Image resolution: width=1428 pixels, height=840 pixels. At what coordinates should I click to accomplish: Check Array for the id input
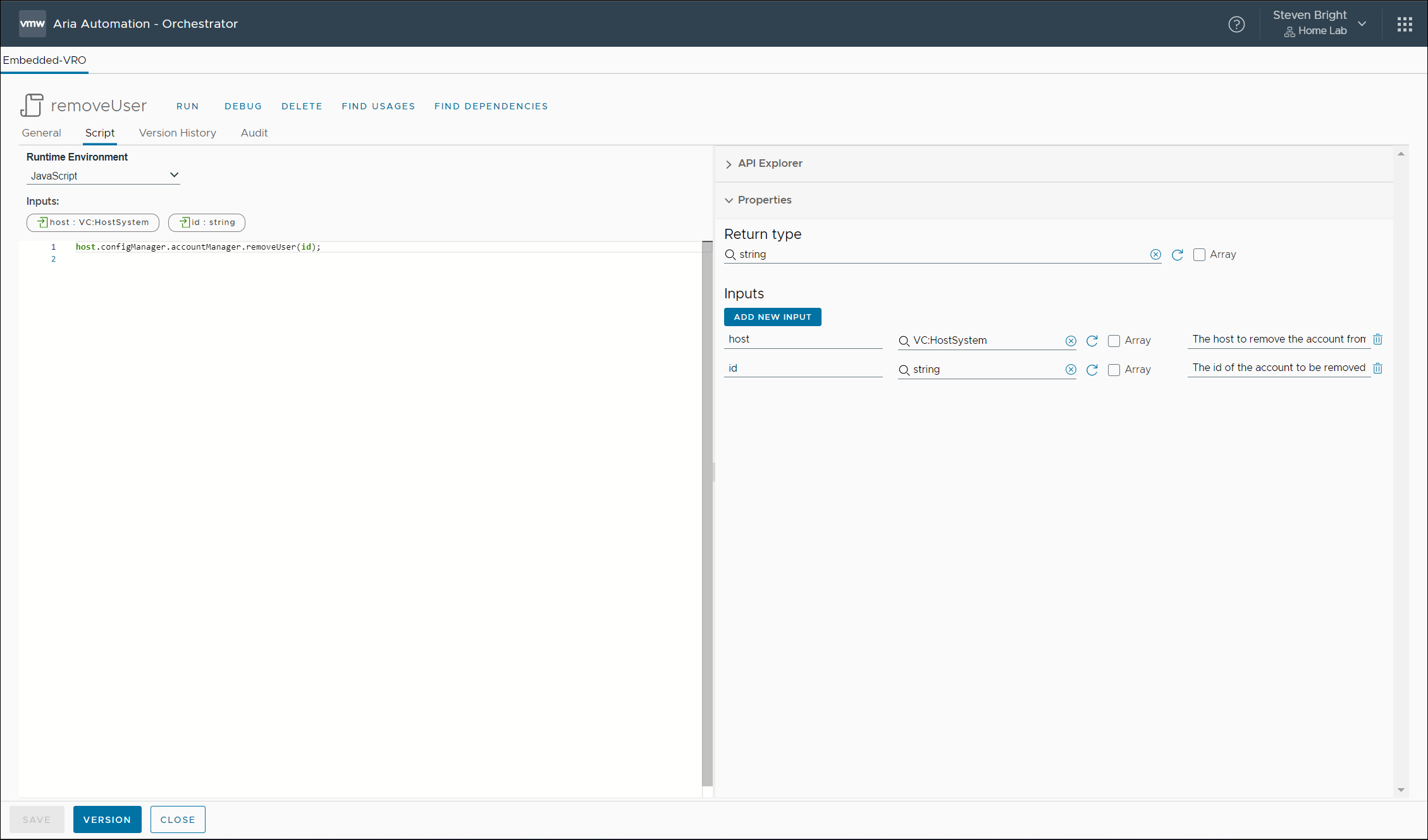tap(1114, 370)
